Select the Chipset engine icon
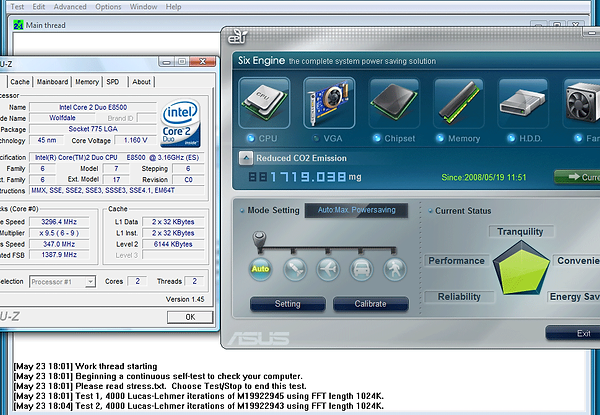This screenshot has width=600, height=415. point(394,103)
